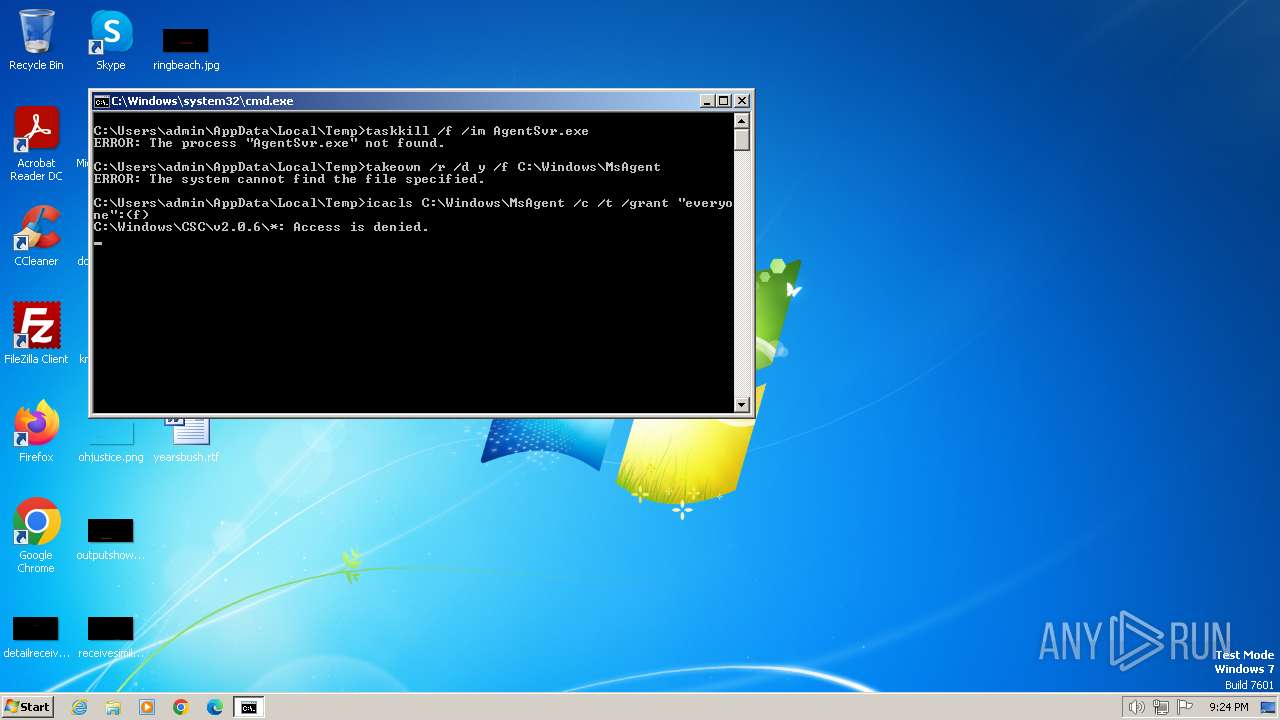Screen dimensions: 1280x720
Task: Launch CCleaner from the desktop
Action: [x=36, y=236]
